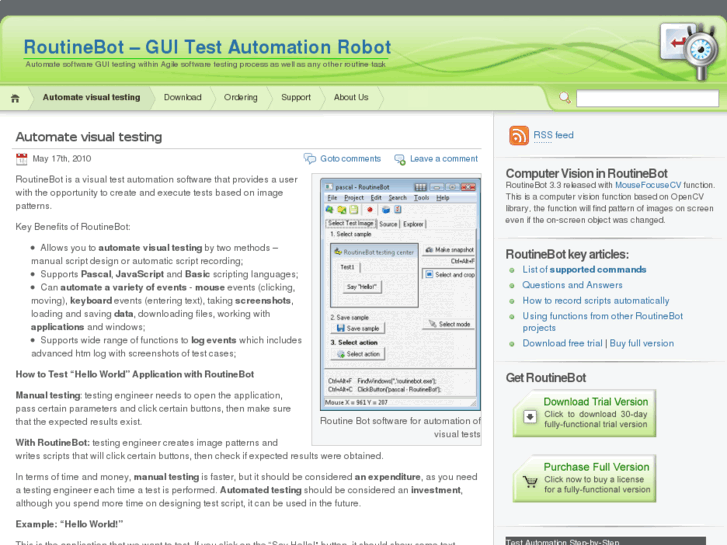
Task: Click the Download free trial link
Action: point(562,343)
